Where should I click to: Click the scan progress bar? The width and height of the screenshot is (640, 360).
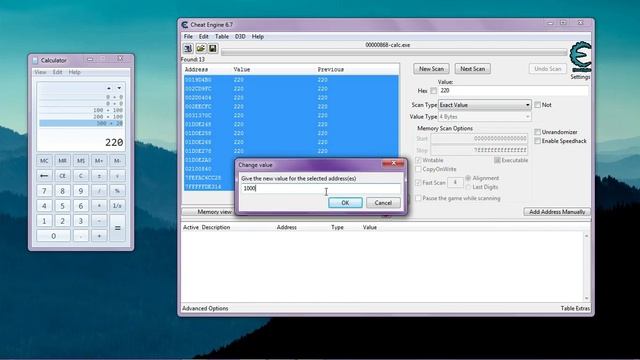394,52
